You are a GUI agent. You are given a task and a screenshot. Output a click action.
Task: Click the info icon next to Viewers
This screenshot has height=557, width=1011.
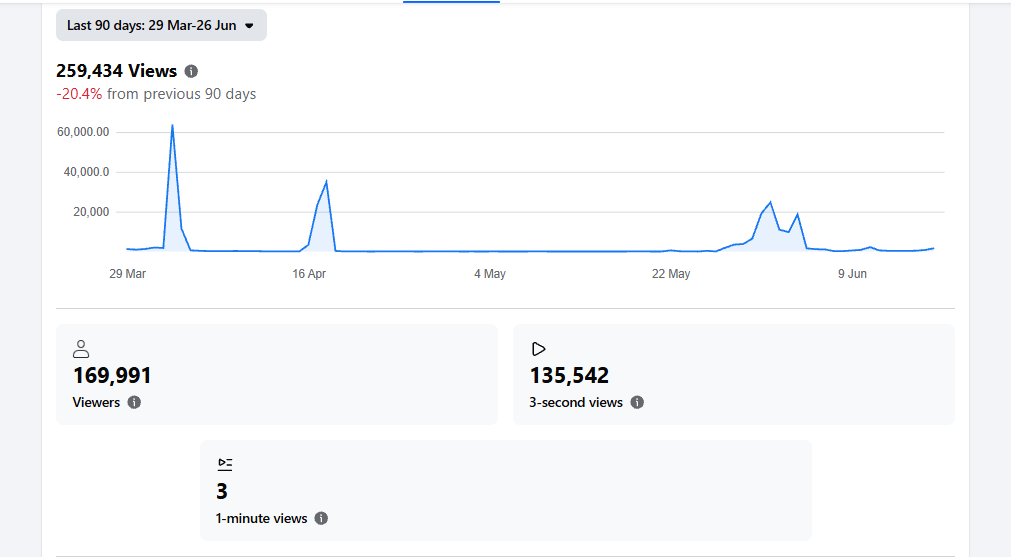[x=134, y=402]
